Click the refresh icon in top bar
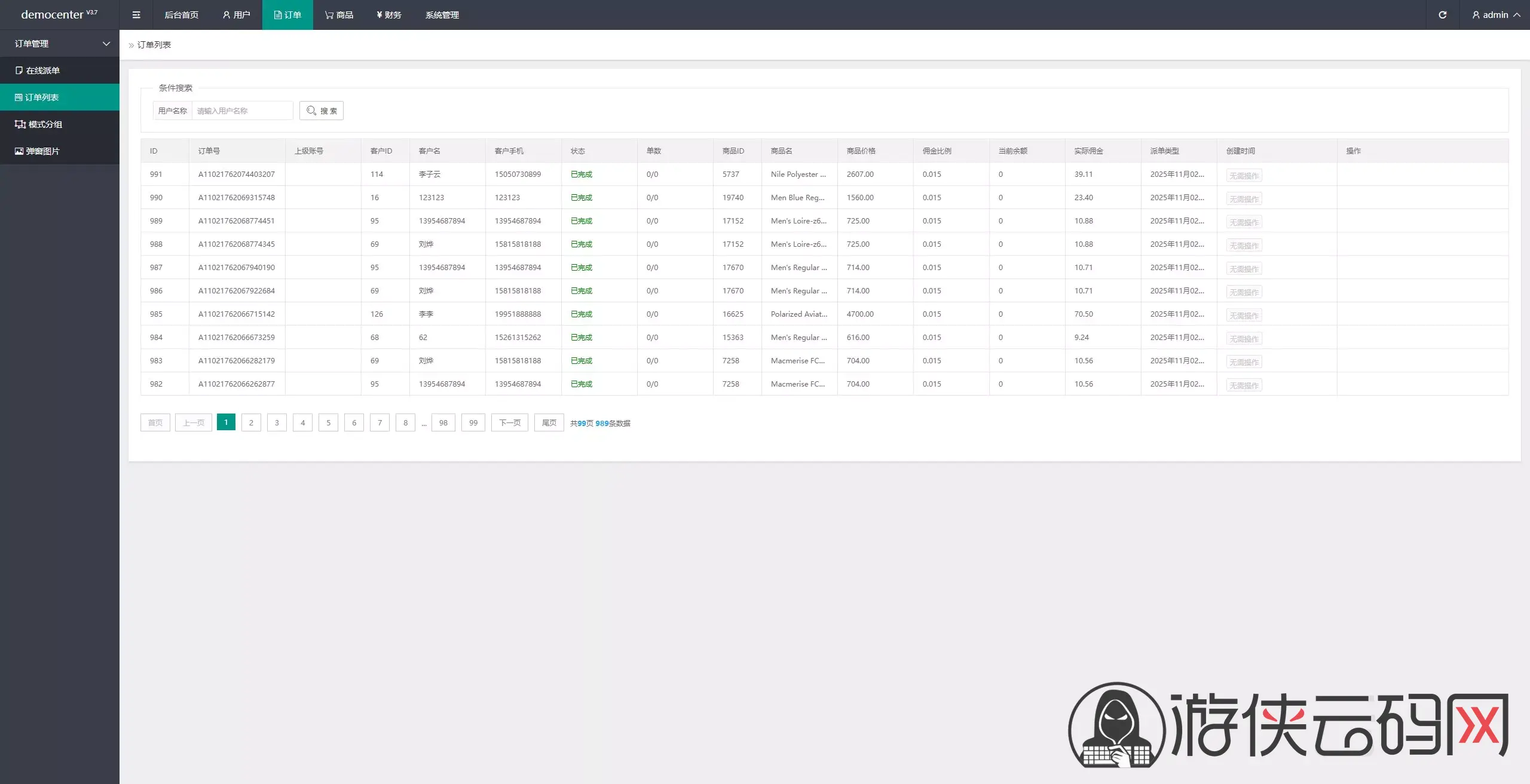 coord(1442,15)
